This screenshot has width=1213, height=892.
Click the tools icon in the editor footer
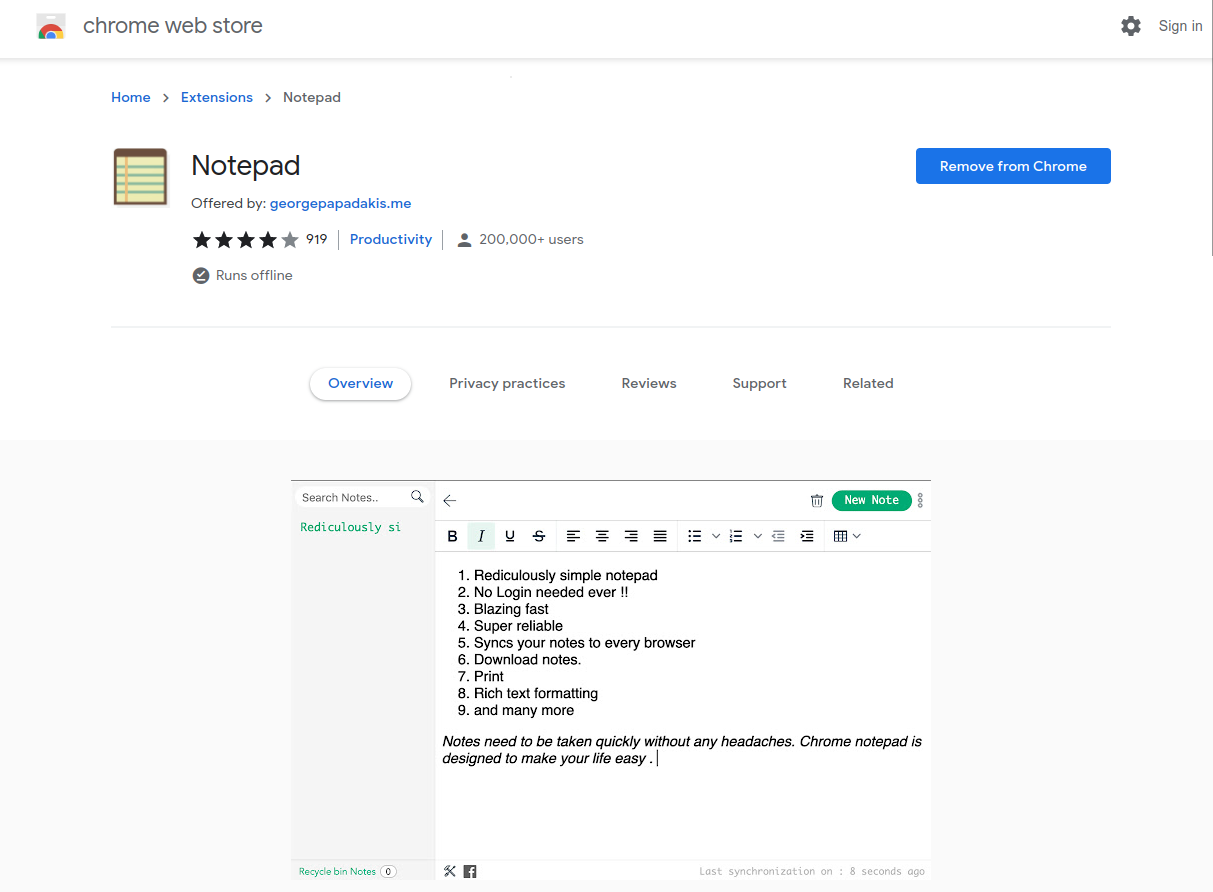point(450,871)
